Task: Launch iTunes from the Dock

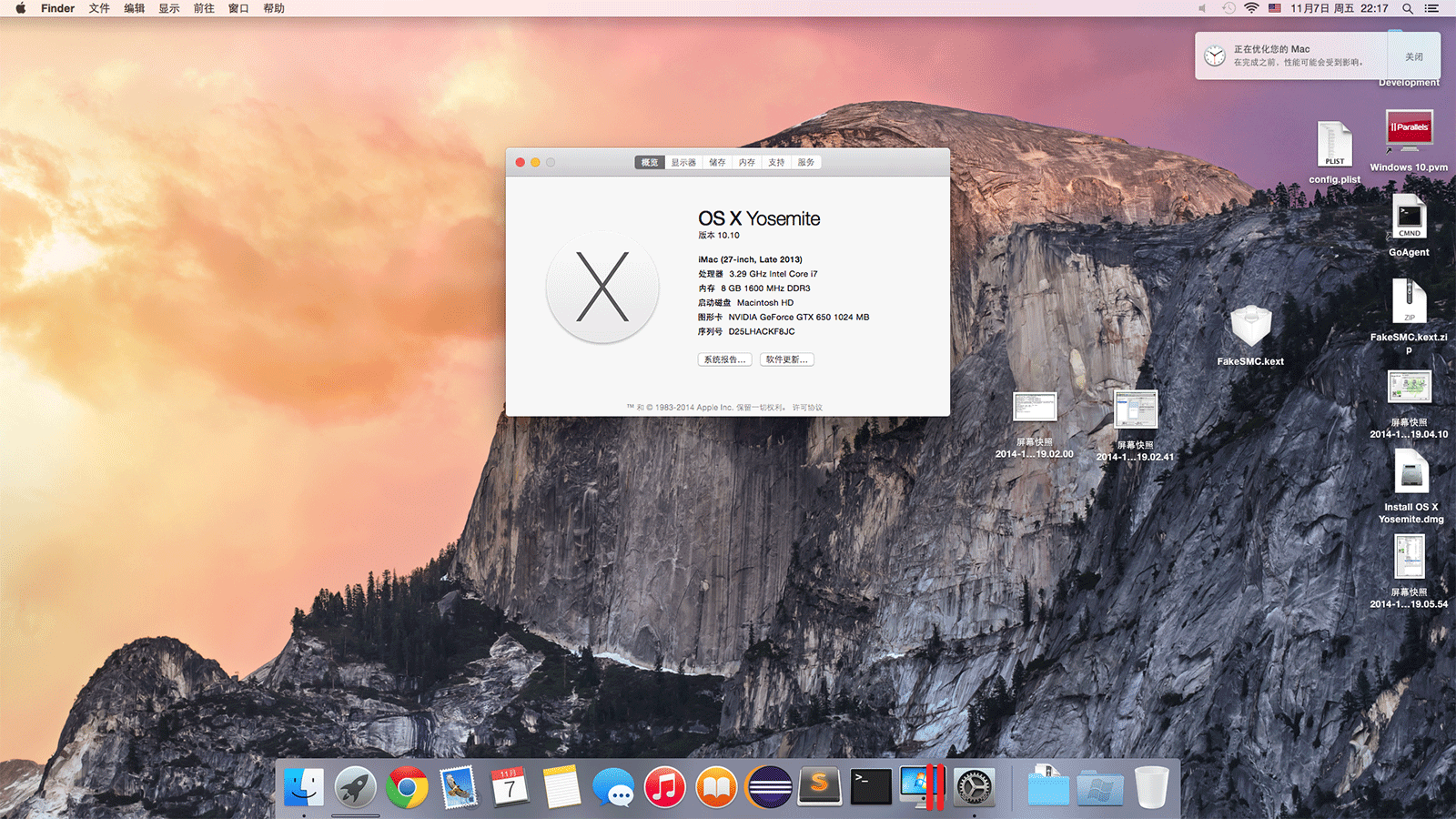Action: pos(665,786)
